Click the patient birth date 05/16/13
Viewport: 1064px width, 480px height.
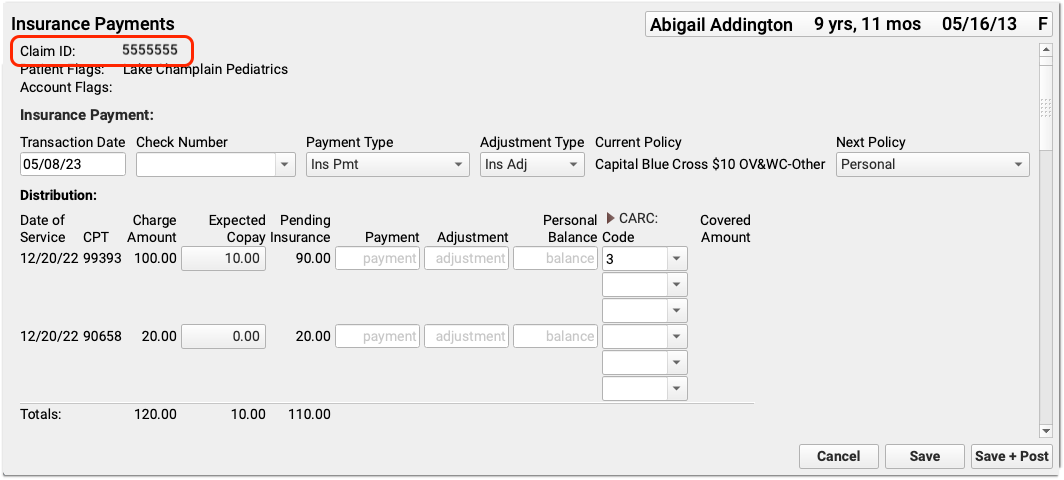coord(979,24)
